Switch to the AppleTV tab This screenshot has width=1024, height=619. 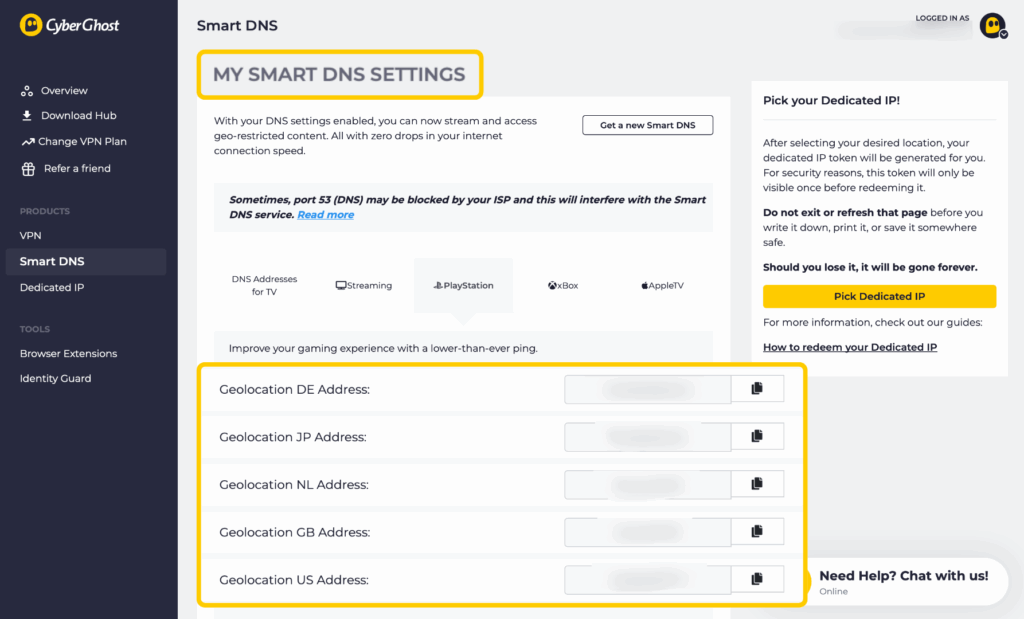pos(665,286)
